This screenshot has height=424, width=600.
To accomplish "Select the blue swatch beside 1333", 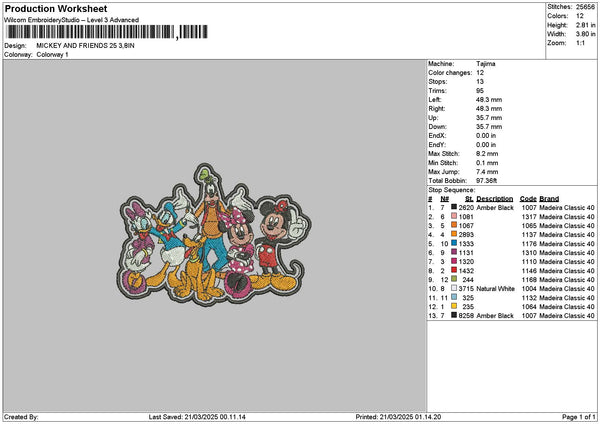I will point(454,243).
